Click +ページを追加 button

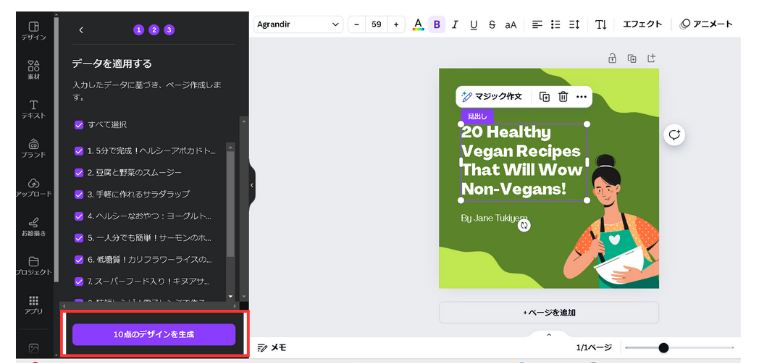click(x=549, y=312)
